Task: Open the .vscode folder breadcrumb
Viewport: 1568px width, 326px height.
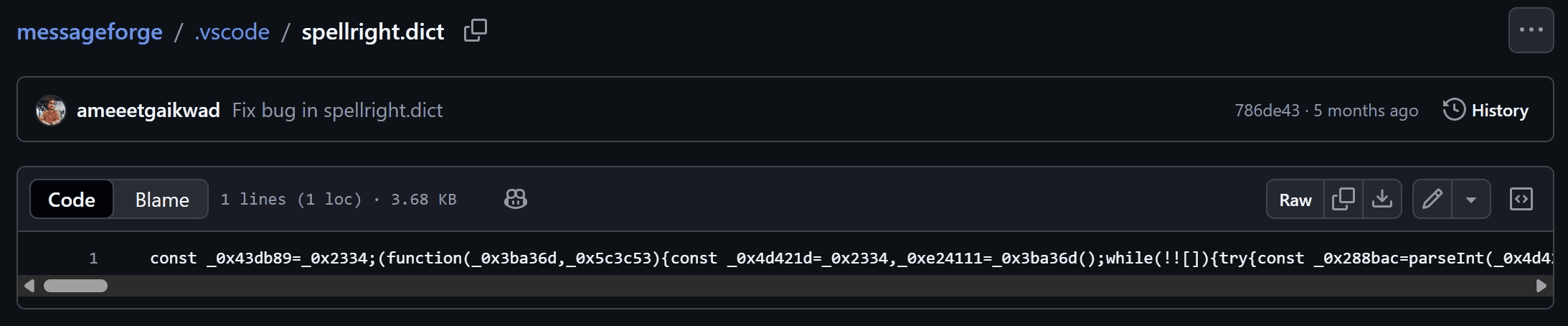Action: (232, 32)
